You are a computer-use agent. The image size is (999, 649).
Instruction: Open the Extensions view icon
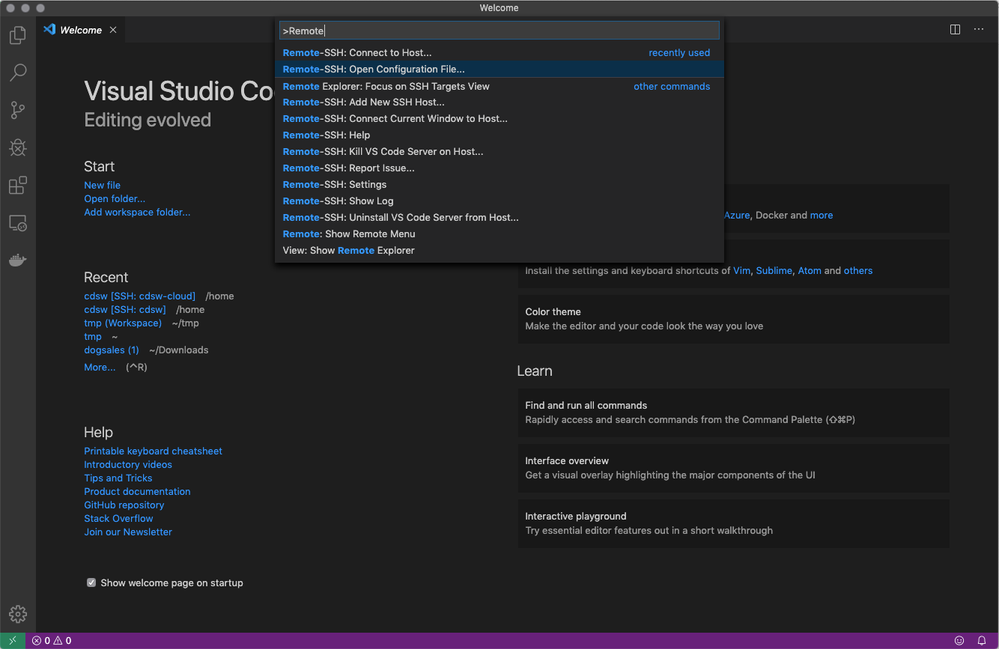click(x=18, y=185)
